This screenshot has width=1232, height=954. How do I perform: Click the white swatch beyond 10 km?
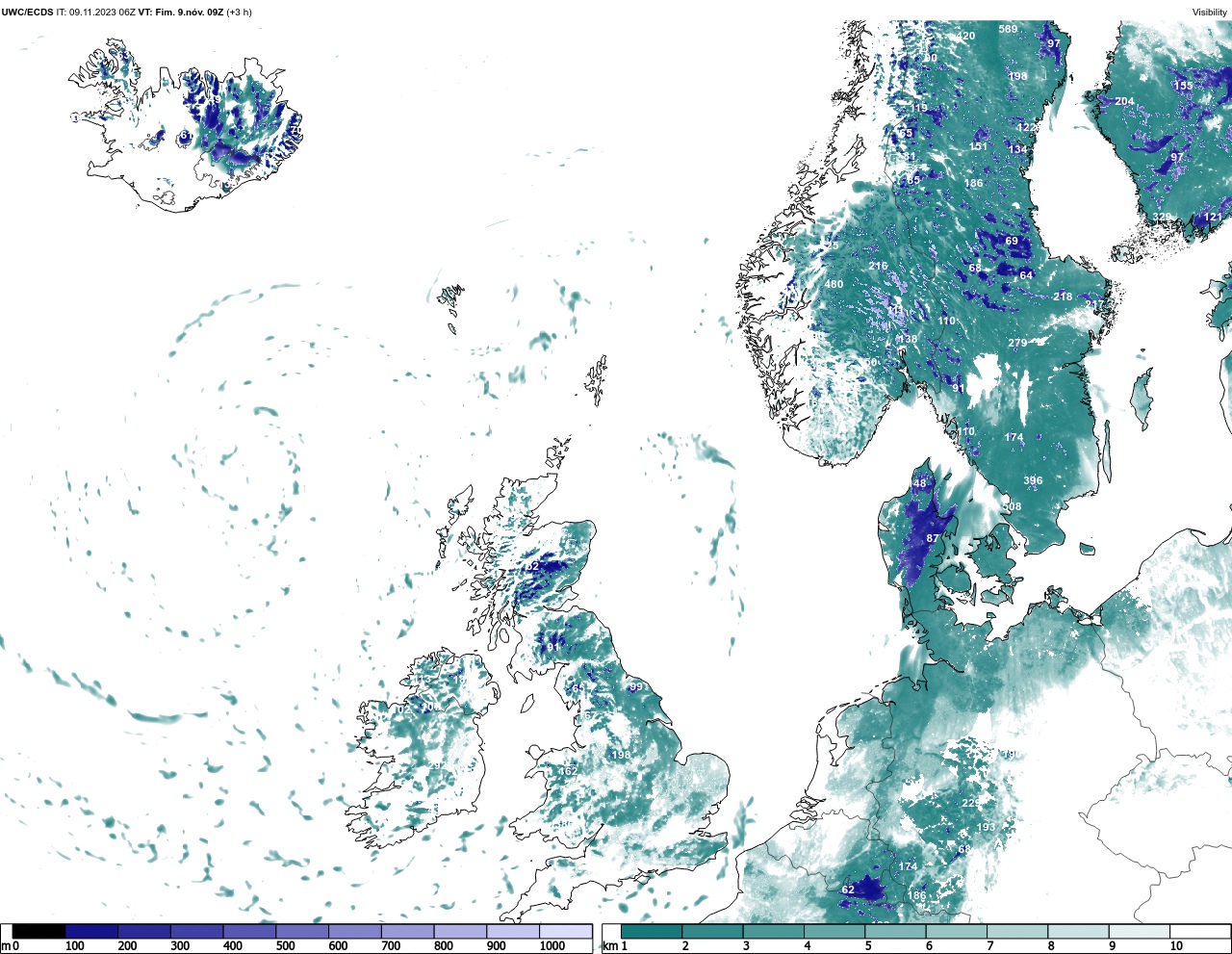(x=1200, y=932)
